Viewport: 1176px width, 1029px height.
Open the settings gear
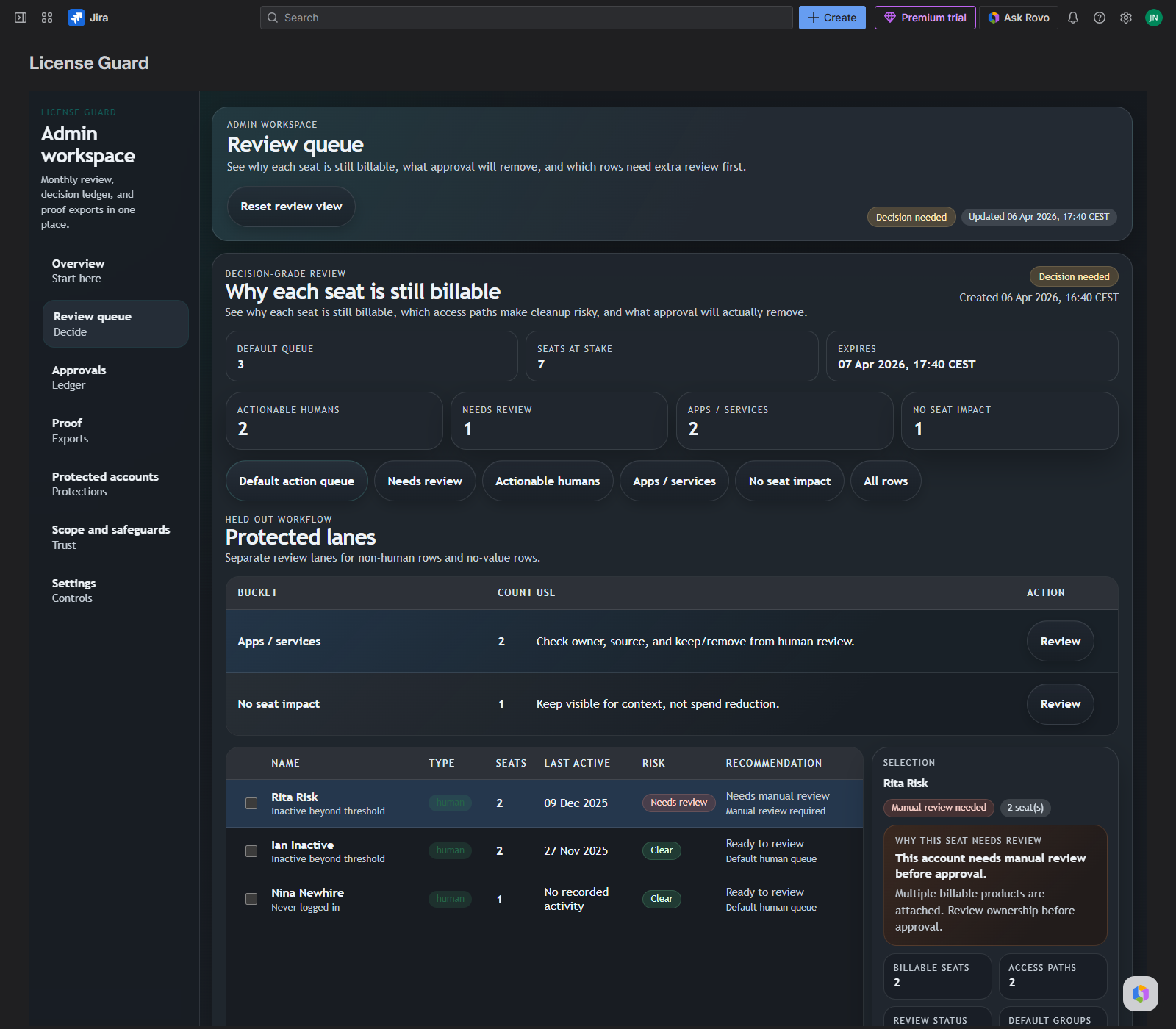point(1125,17)
